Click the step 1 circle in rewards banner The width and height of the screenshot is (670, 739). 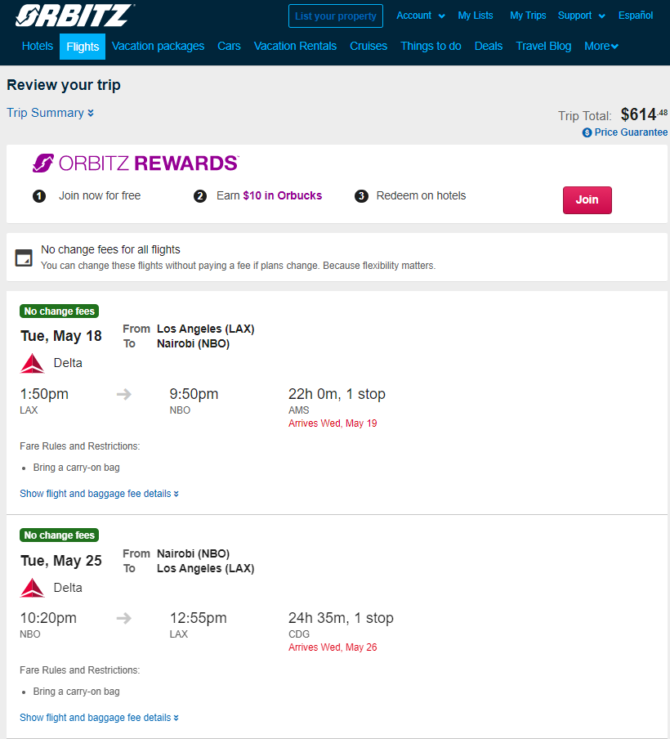click(x=39, y=196)
